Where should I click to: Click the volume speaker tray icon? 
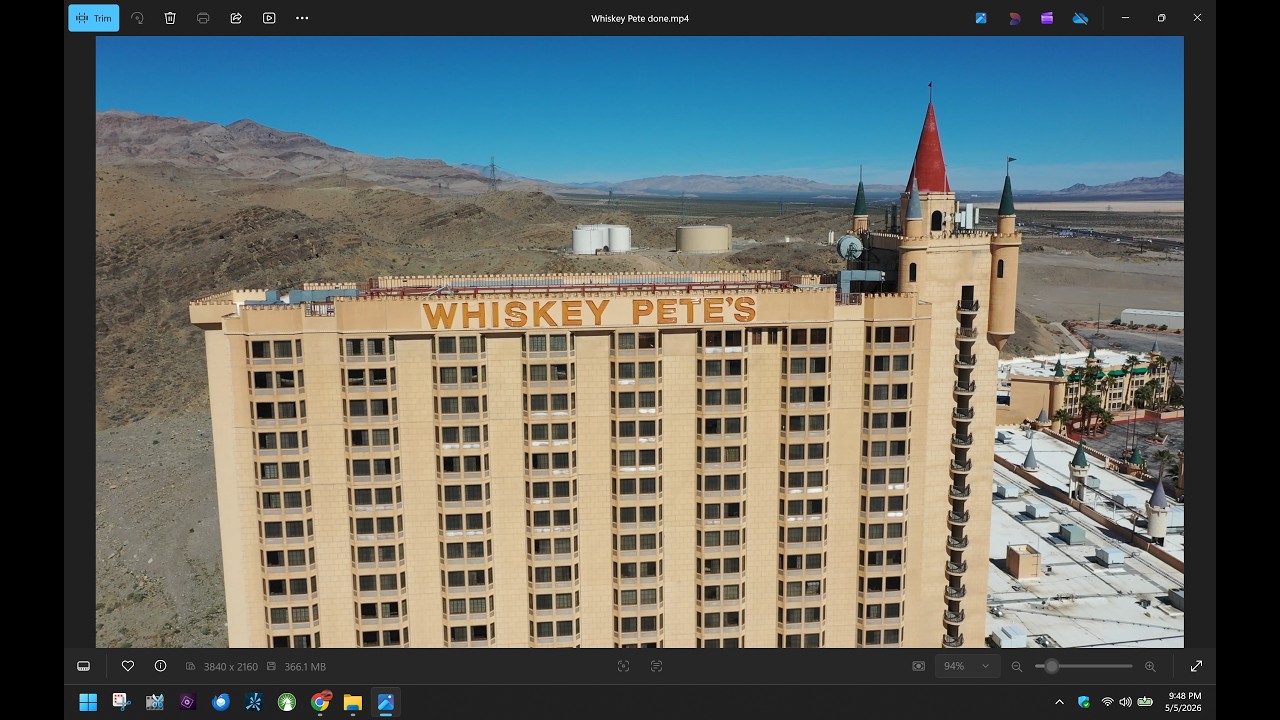[1125, 702]
